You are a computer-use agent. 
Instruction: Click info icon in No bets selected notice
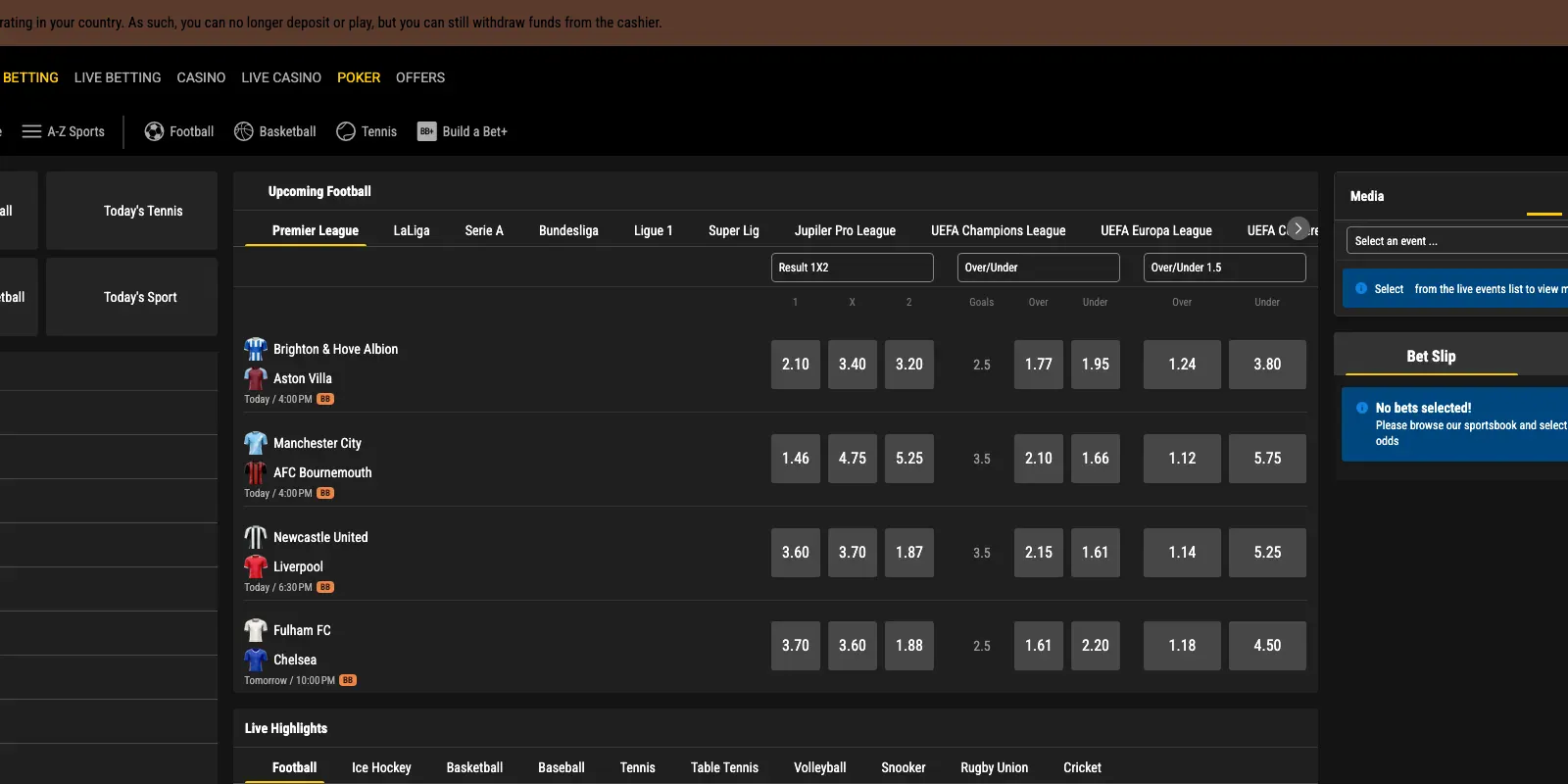[x=1362, y=408]
